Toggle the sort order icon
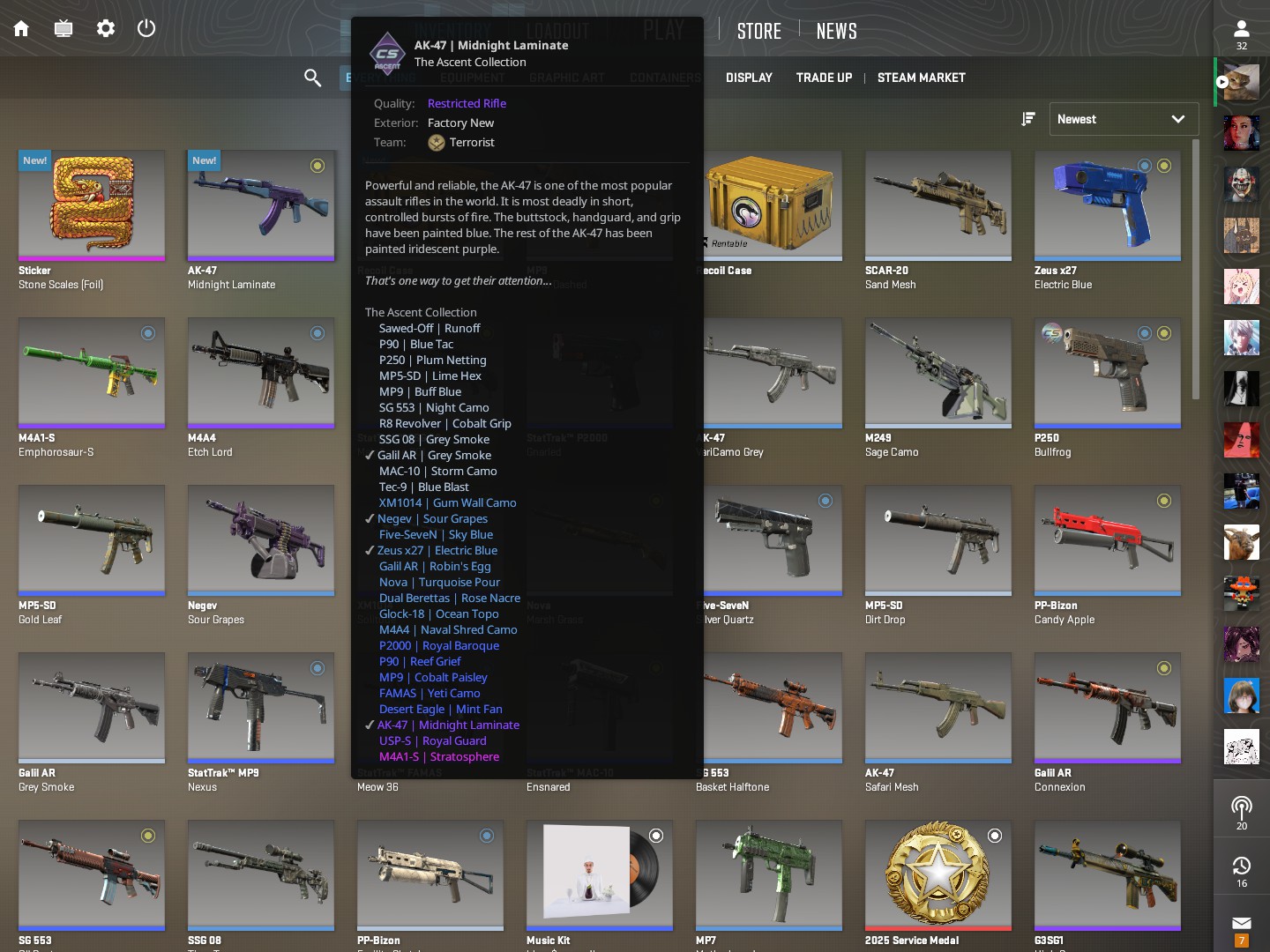Screen dimensions: 1270x952 point(1028,119)
